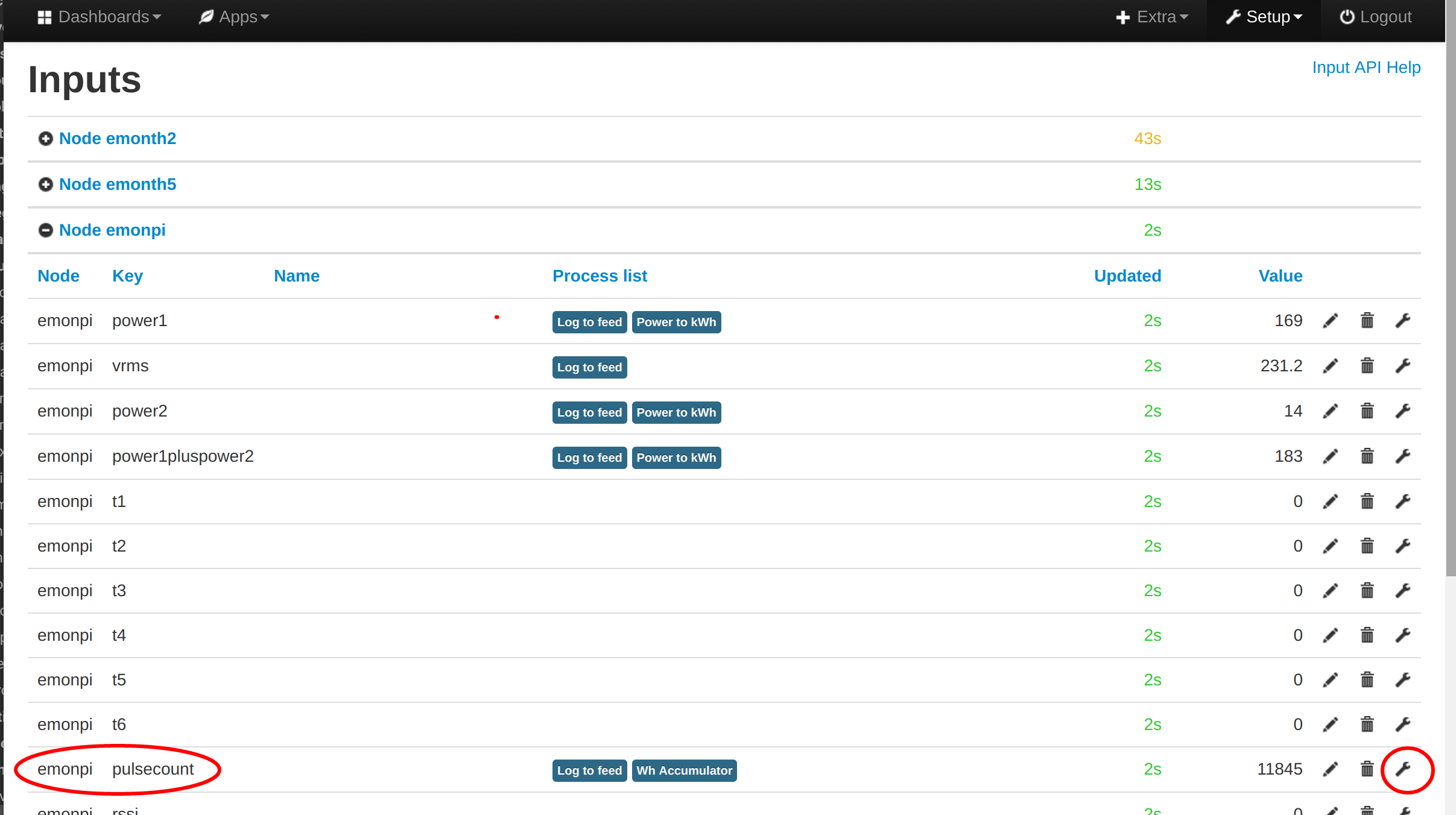The image size is (1456, 815).
Task: Expand Node emonth5 with plus icon
Action: tap(45, 184)
